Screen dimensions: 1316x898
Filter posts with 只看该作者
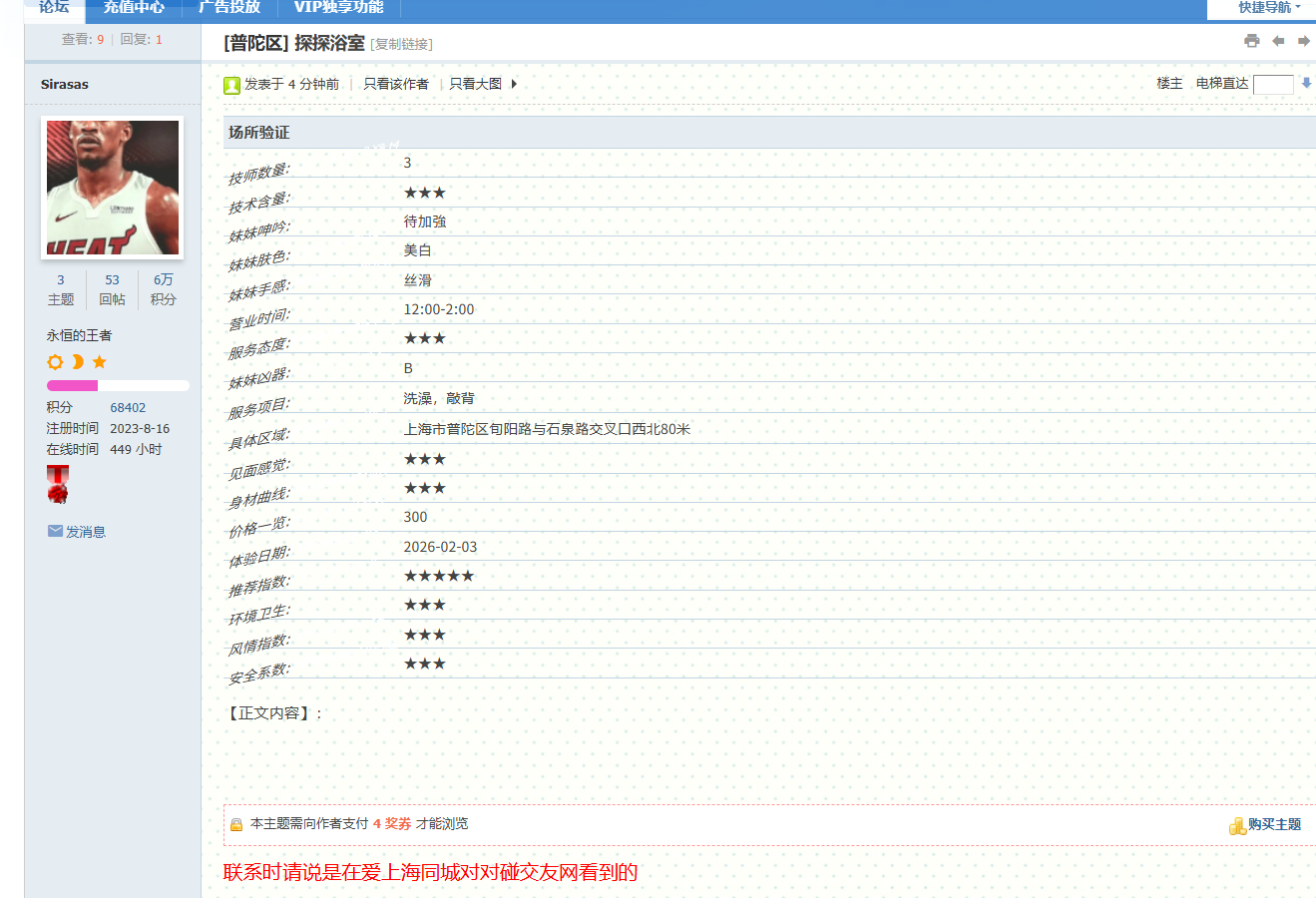click(395, 84)
